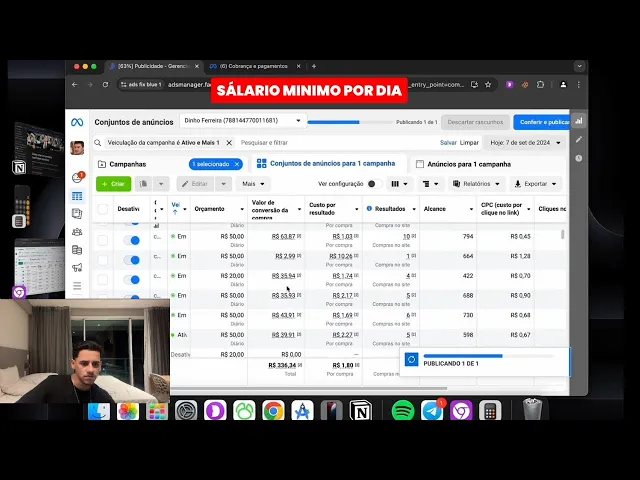Screen dimensions: 640x480
Task: Switch to 'Cobrança e pagamentos' browser tab
Action: pos(254,66)
